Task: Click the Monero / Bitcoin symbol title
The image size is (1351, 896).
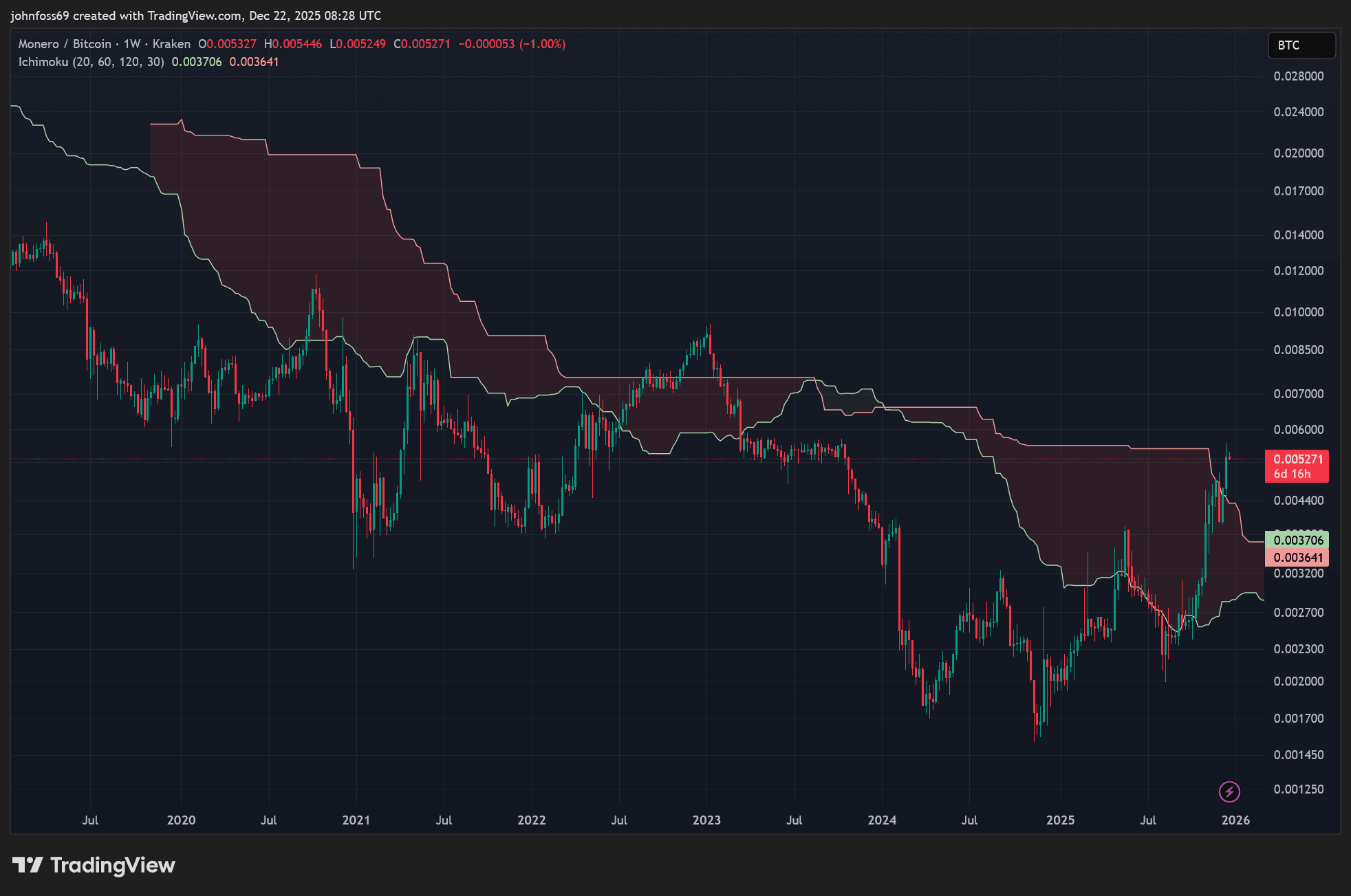Action: coord(65,44)
